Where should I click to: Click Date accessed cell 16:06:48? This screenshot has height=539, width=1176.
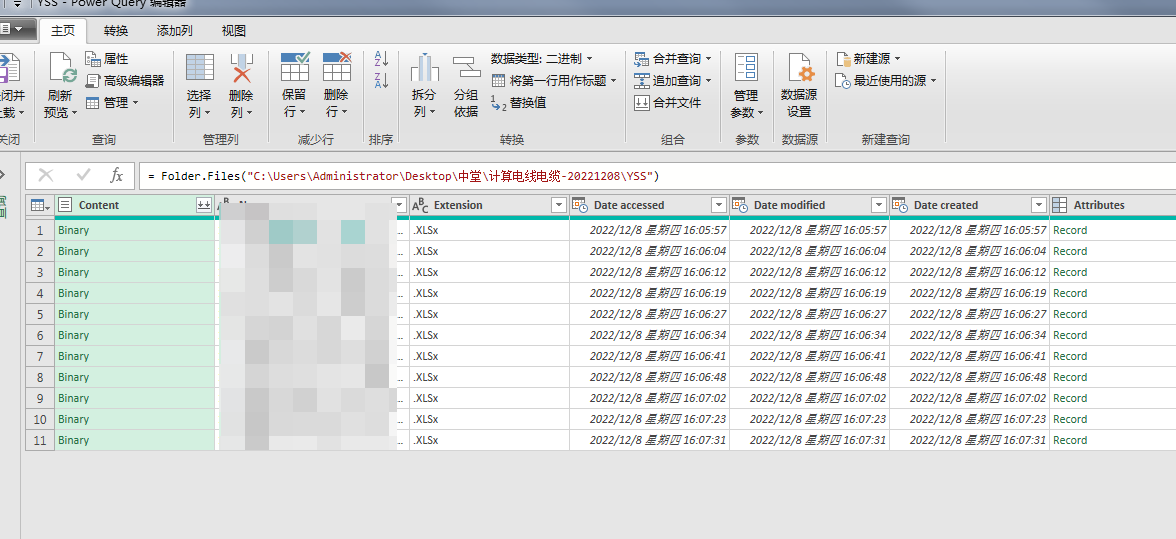pos(650,377)
